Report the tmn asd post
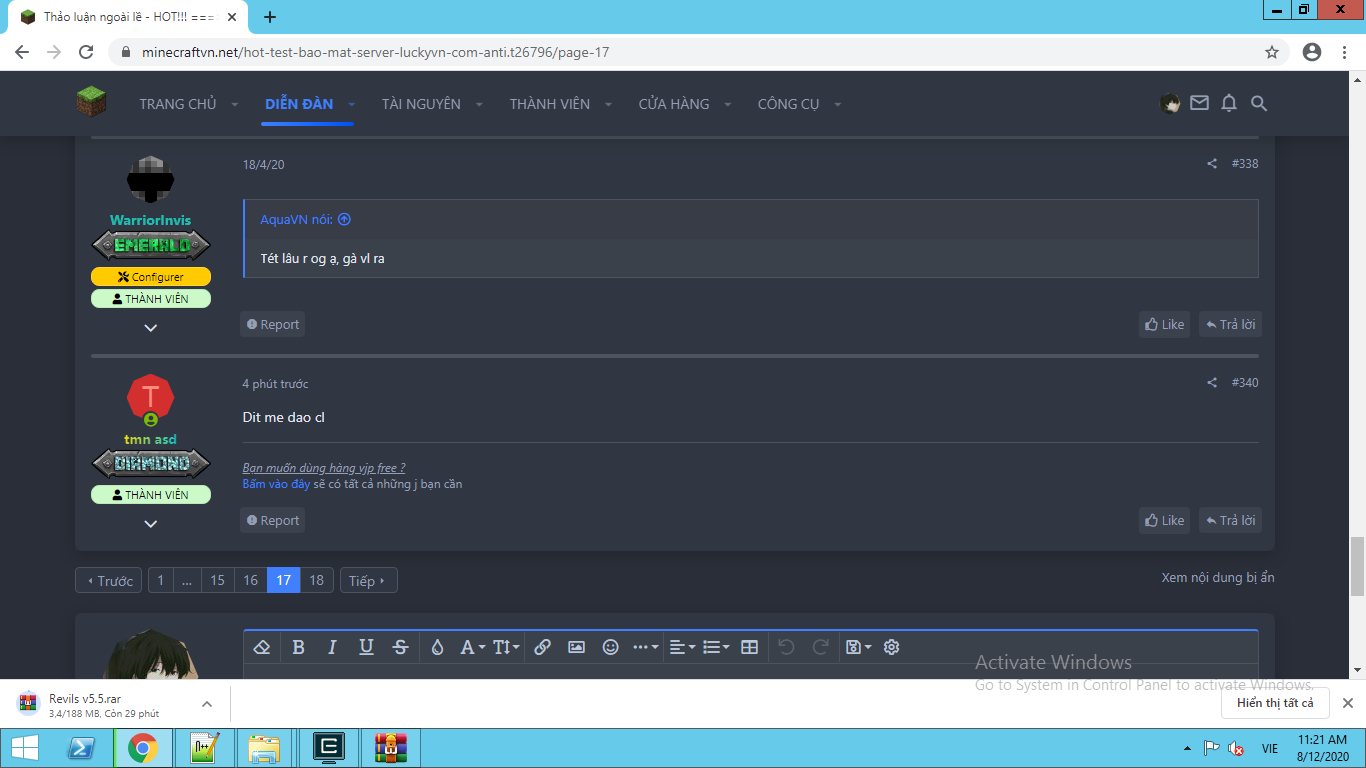1366x768 pixels. point(273,520)
